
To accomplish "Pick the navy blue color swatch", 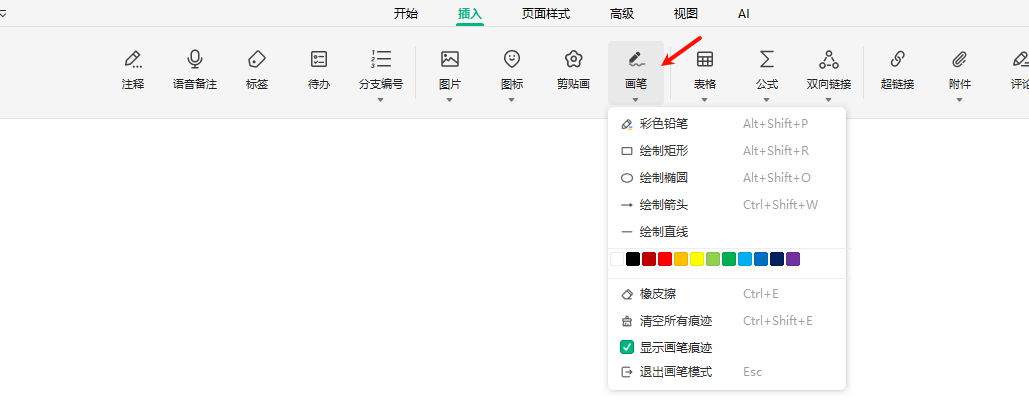I will tap(777, 259).
